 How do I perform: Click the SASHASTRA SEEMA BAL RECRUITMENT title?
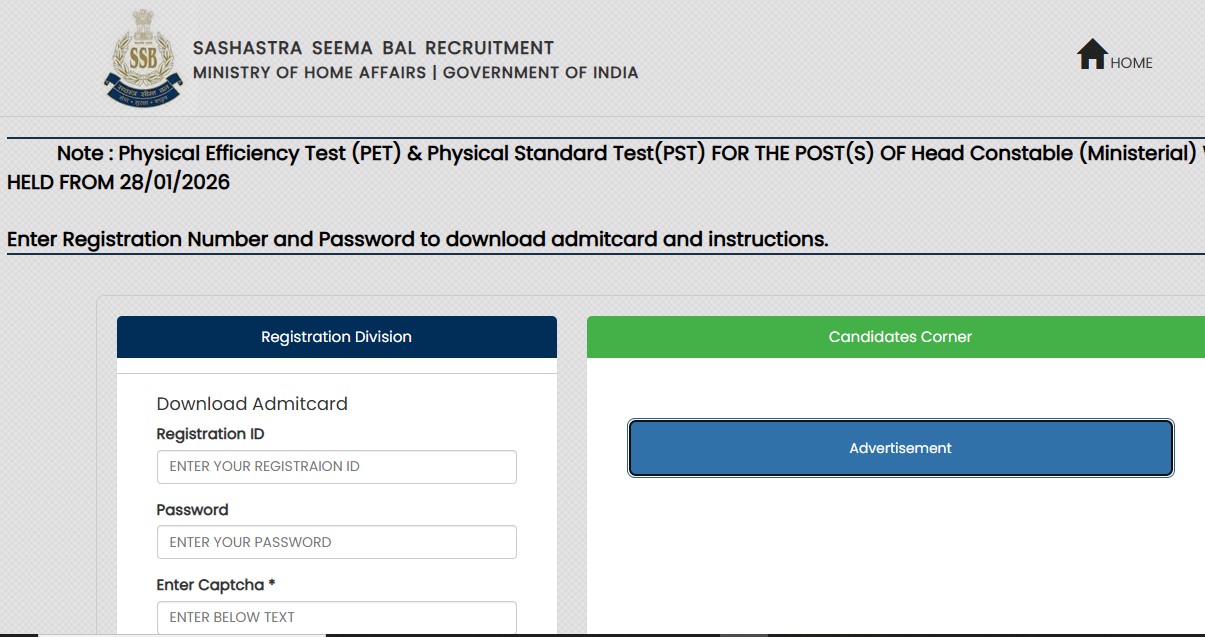(x=370, y=47)
